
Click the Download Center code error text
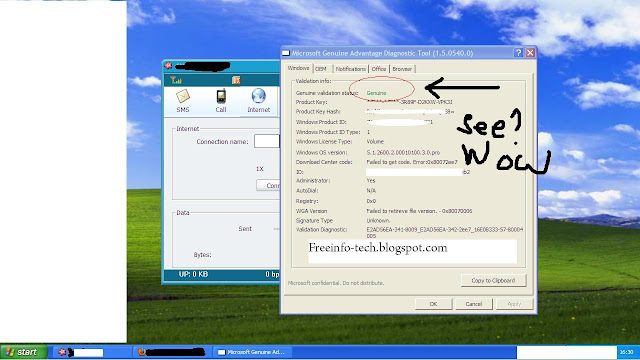tap(412, 162)
